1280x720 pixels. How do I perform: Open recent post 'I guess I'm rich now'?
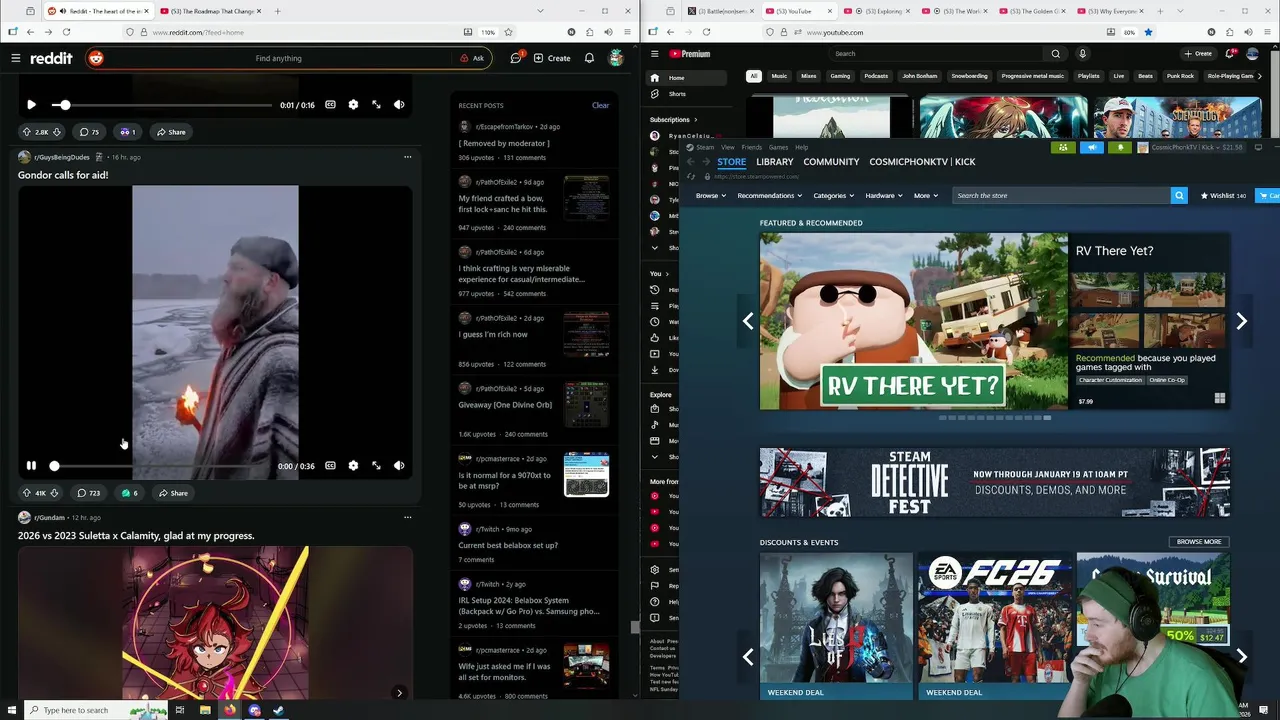pyautogui.click(x=493, y=335)
